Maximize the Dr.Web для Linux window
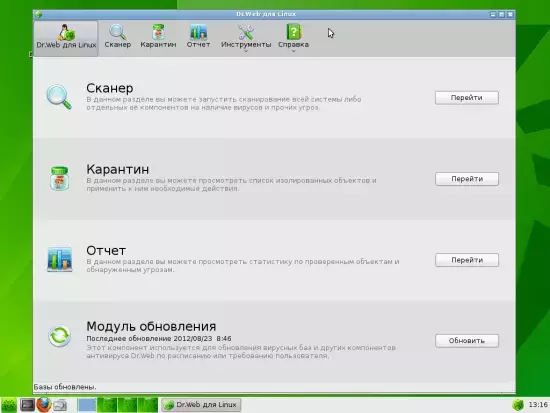550x413 pixels. point(502,14)
